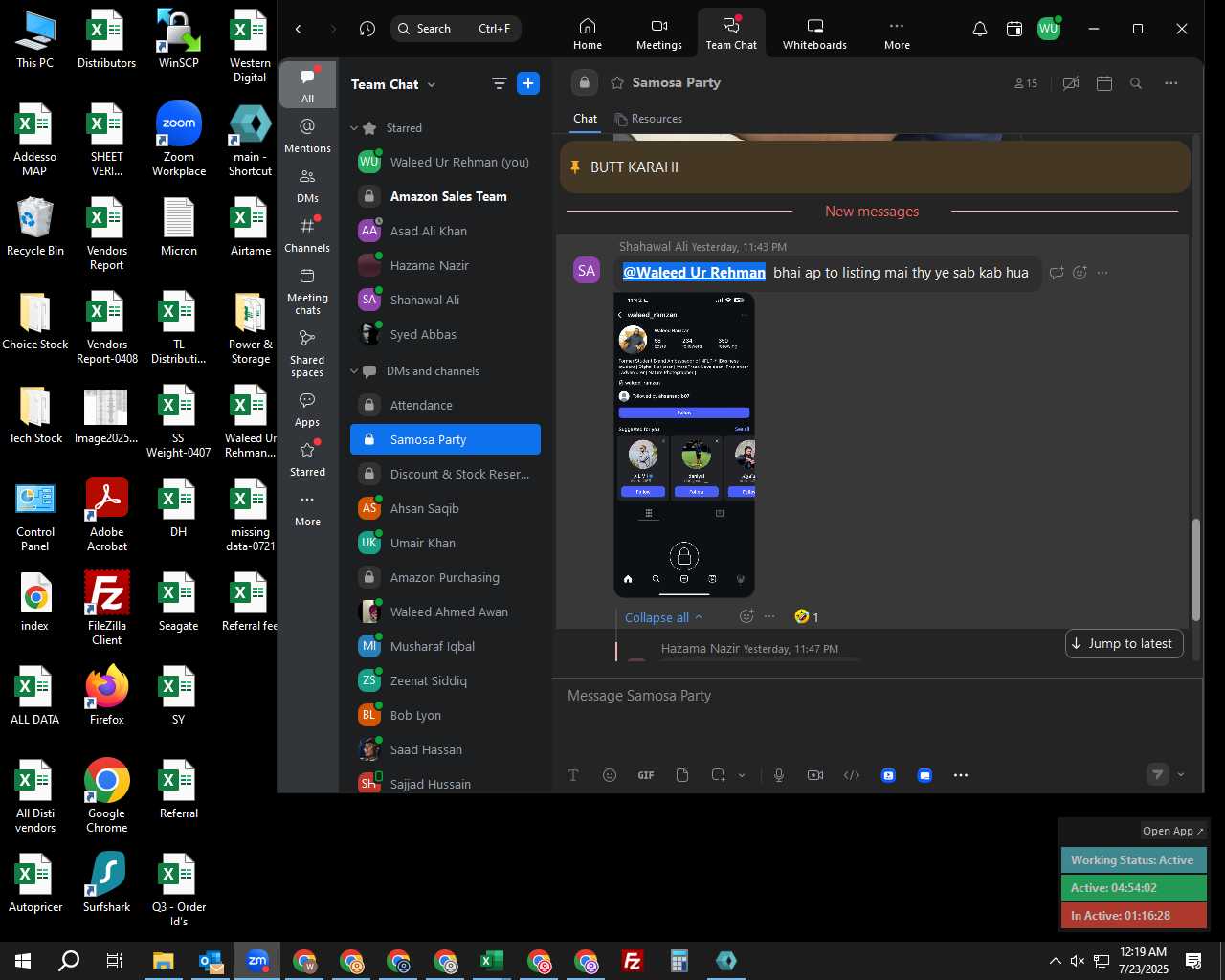The width and height of the screenshot is (1225, 980).
Task: Open DMs in sidebar
Action: pyautogui.click(x=307, y=186)
